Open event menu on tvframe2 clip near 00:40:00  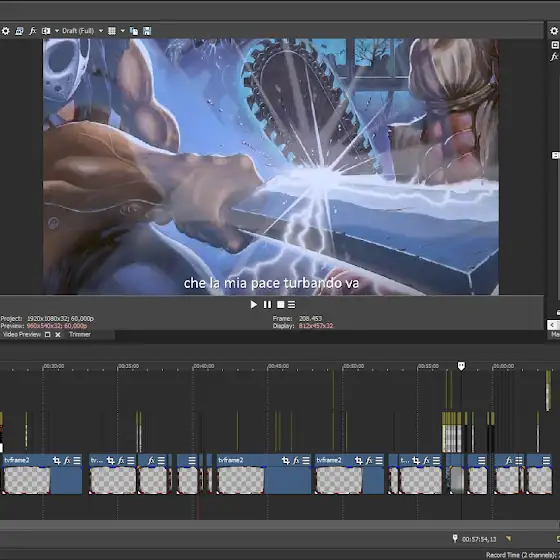point(306,461)
